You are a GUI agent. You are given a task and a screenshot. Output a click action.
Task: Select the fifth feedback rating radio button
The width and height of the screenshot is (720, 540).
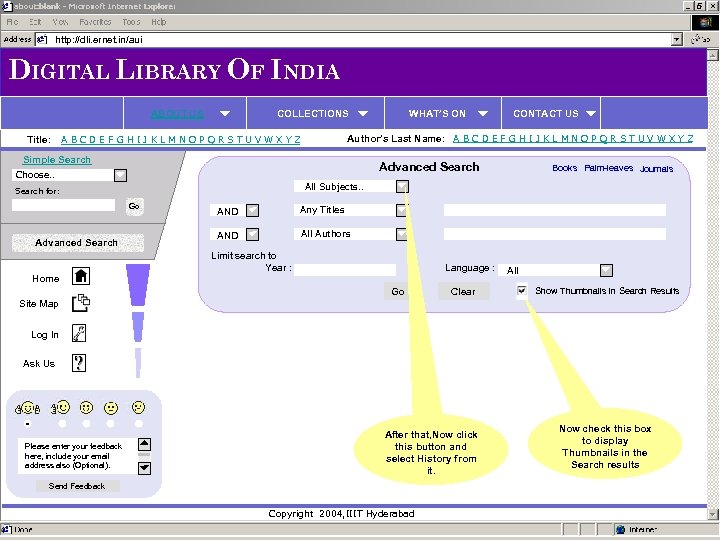point(138,424)
